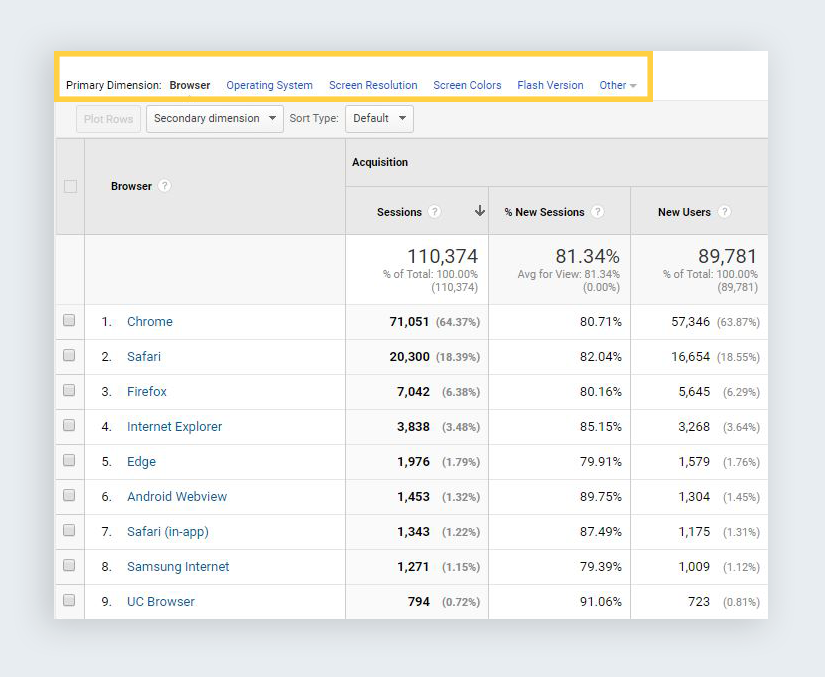Click the total new users value 89,781
This screenshot has height=677, width=825.
[728, 256]
